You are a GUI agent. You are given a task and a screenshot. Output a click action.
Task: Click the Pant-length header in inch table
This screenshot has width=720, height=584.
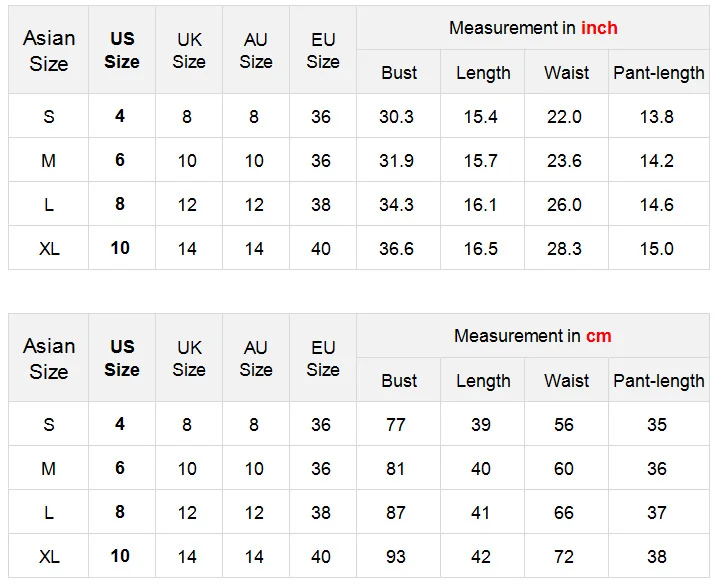(658, 73)
